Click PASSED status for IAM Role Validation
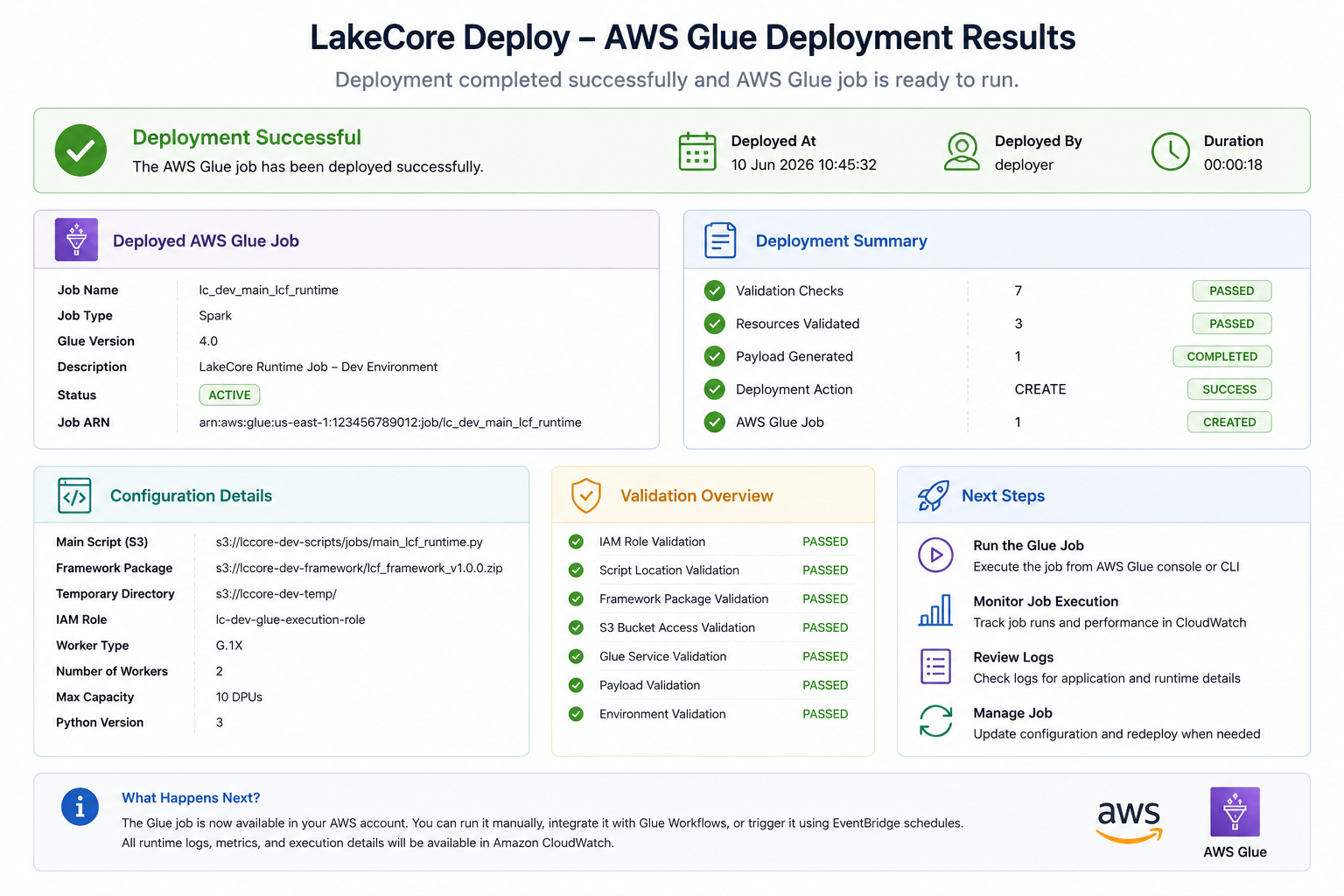Screen dimensions: 1344x896 coord(825,542)
